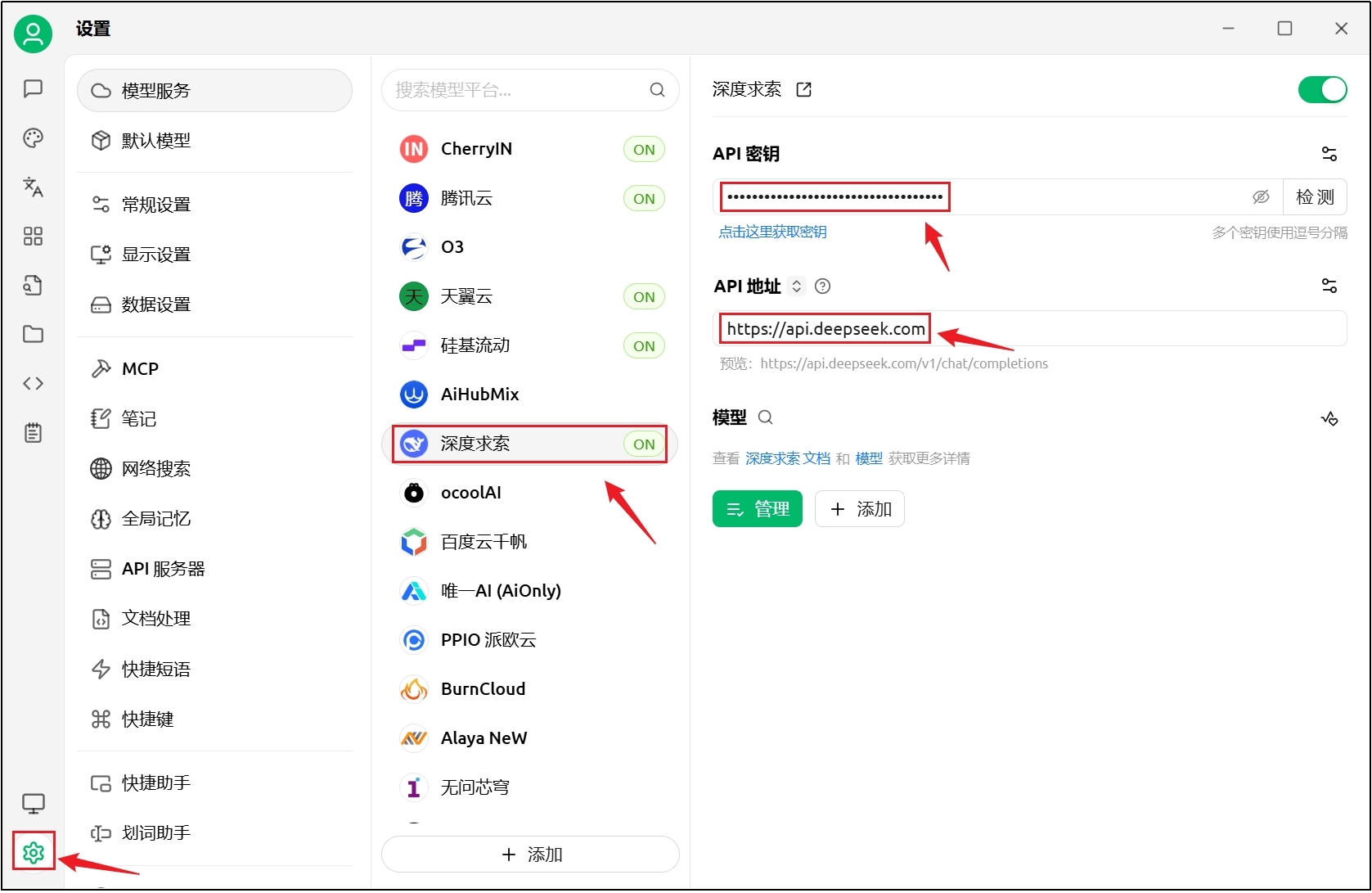Open API 服务器 settings
The image size is (1372, 893).
pyautogui.click(x=214, y=569)
